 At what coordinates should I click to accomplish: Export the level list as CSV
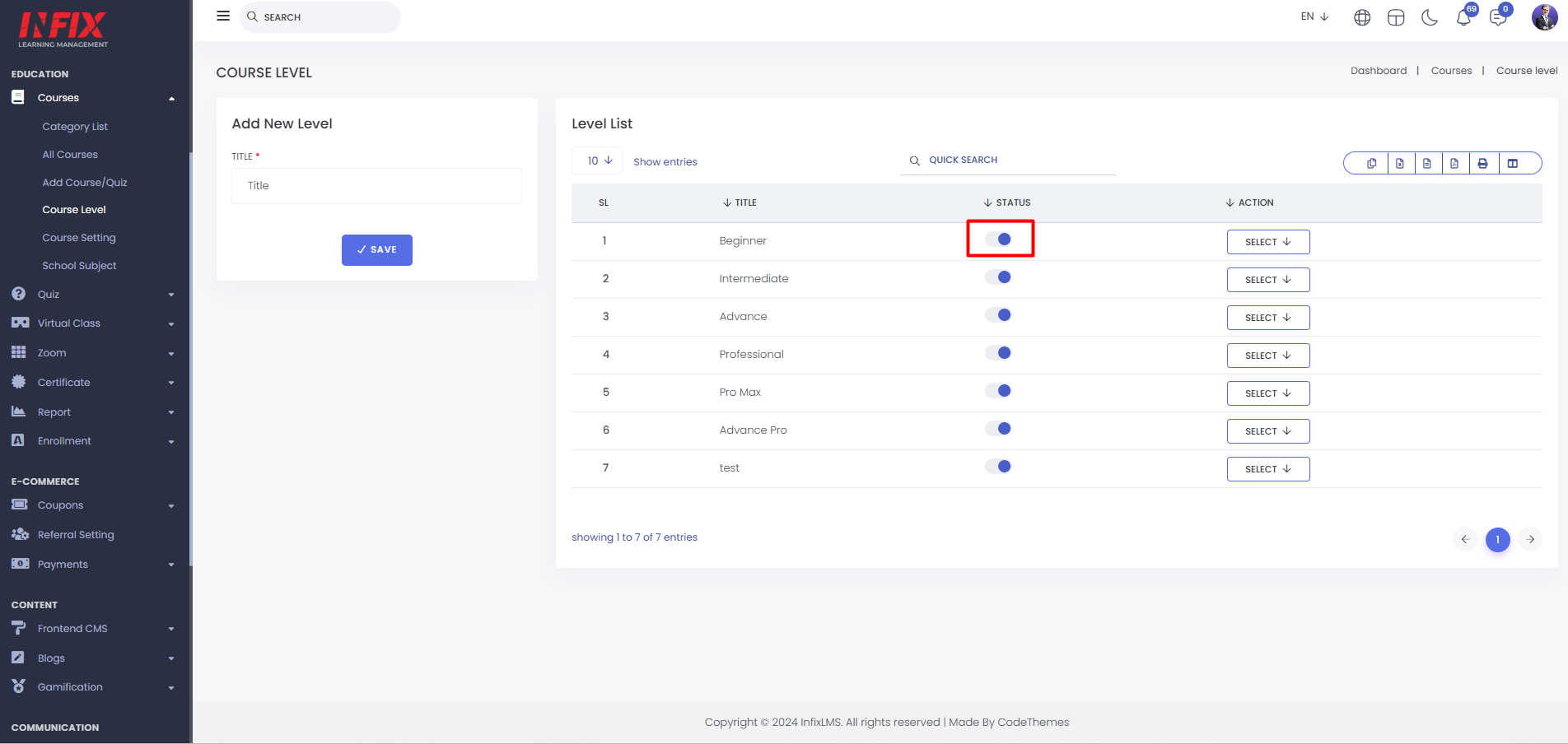point(1427,163)
